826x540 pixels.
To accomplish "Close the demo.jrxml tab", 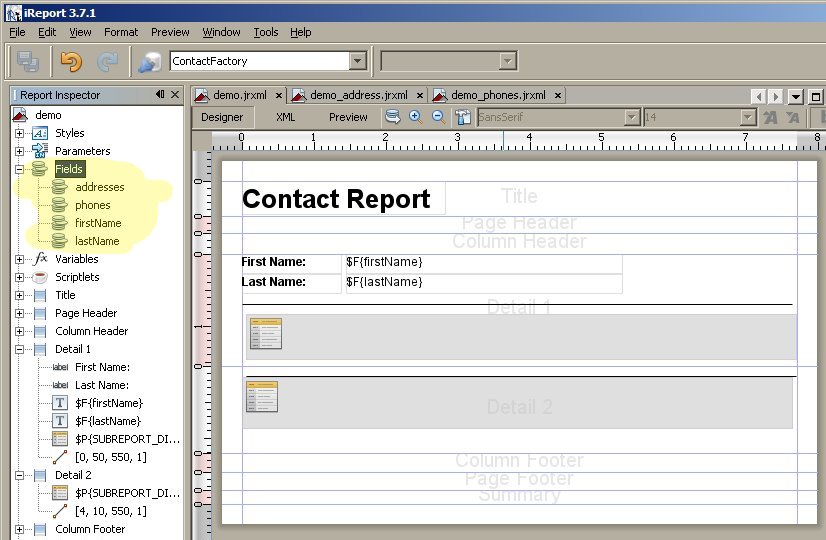I will pyautogui.click(x=279, y=95).
